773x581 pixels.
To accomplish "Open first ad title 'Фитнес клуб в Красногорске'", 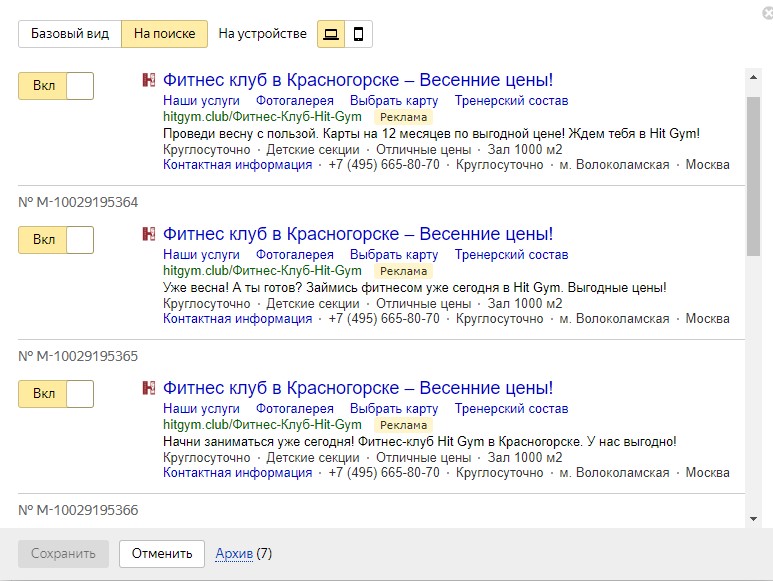I will click(358, 80).
